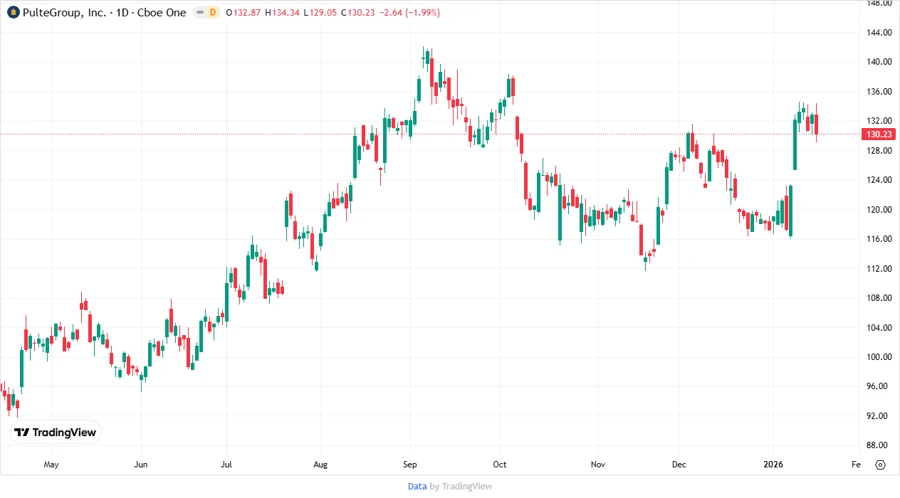Viewport: 900px width, 498px height.
Task: Toggle the grey market status pill
Action: [x=200, y=12]
